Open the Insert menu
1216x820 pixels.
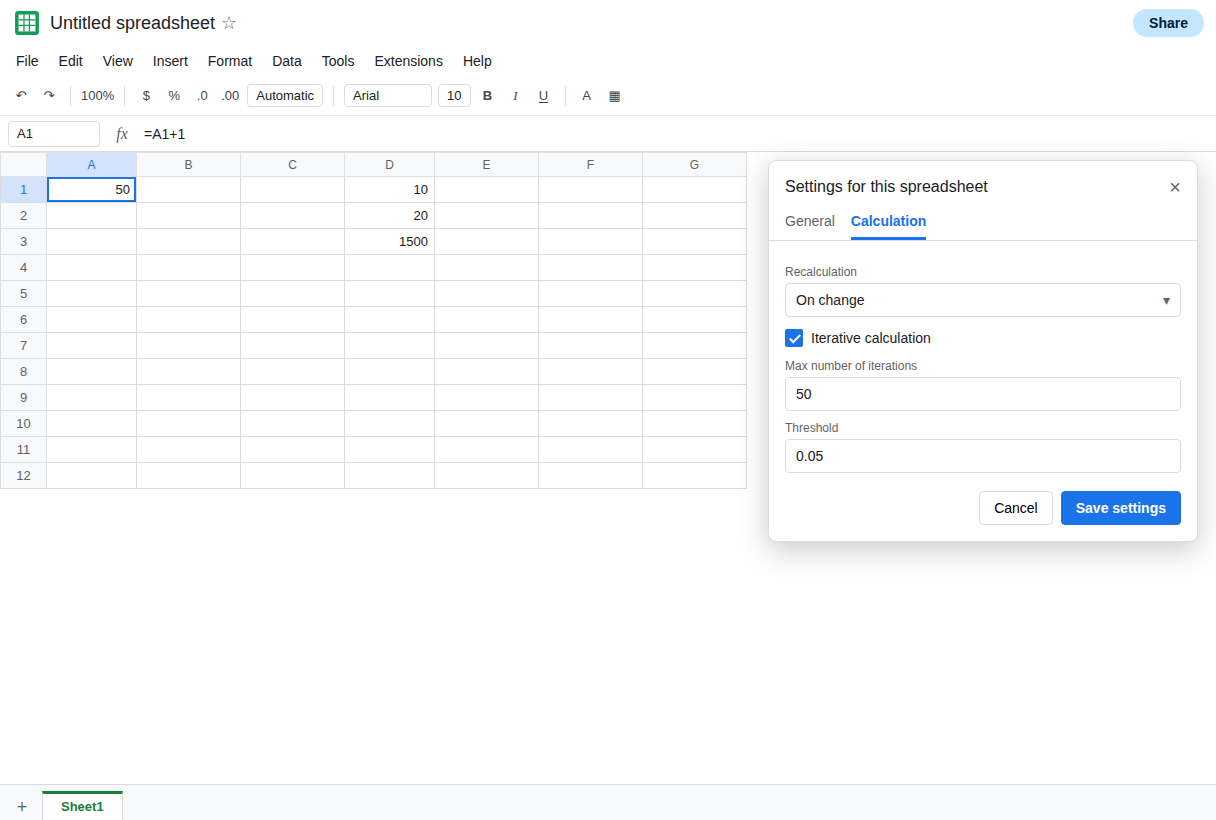170,61
